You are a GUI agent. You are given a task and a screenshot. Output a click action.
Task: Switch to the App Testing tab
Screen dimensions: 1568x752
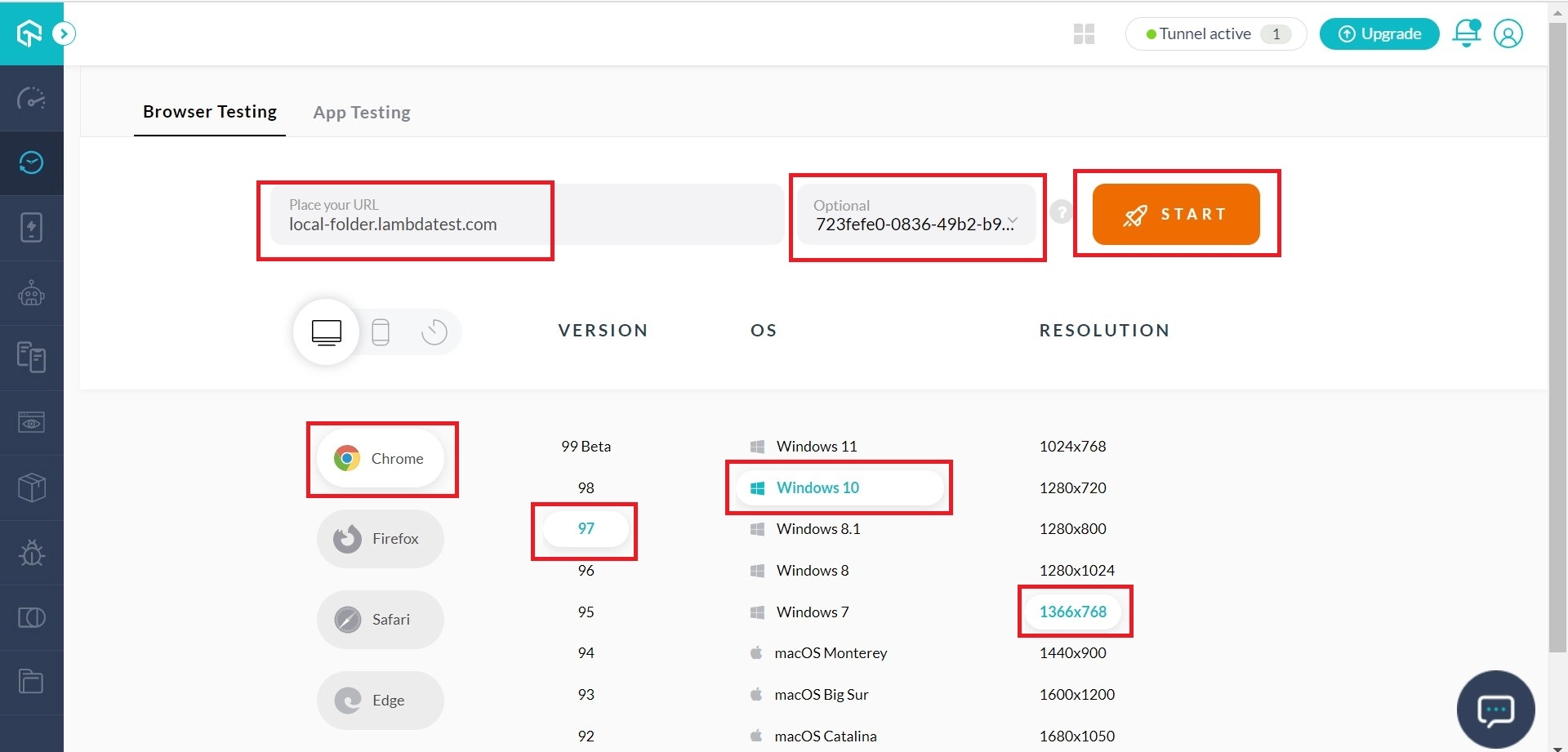(x=362, y=113)
